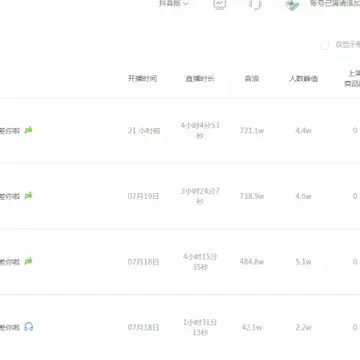
Task: Click the green PK icon in the 738.9w row
Action: pyautogui.click(x=28, y=196)
